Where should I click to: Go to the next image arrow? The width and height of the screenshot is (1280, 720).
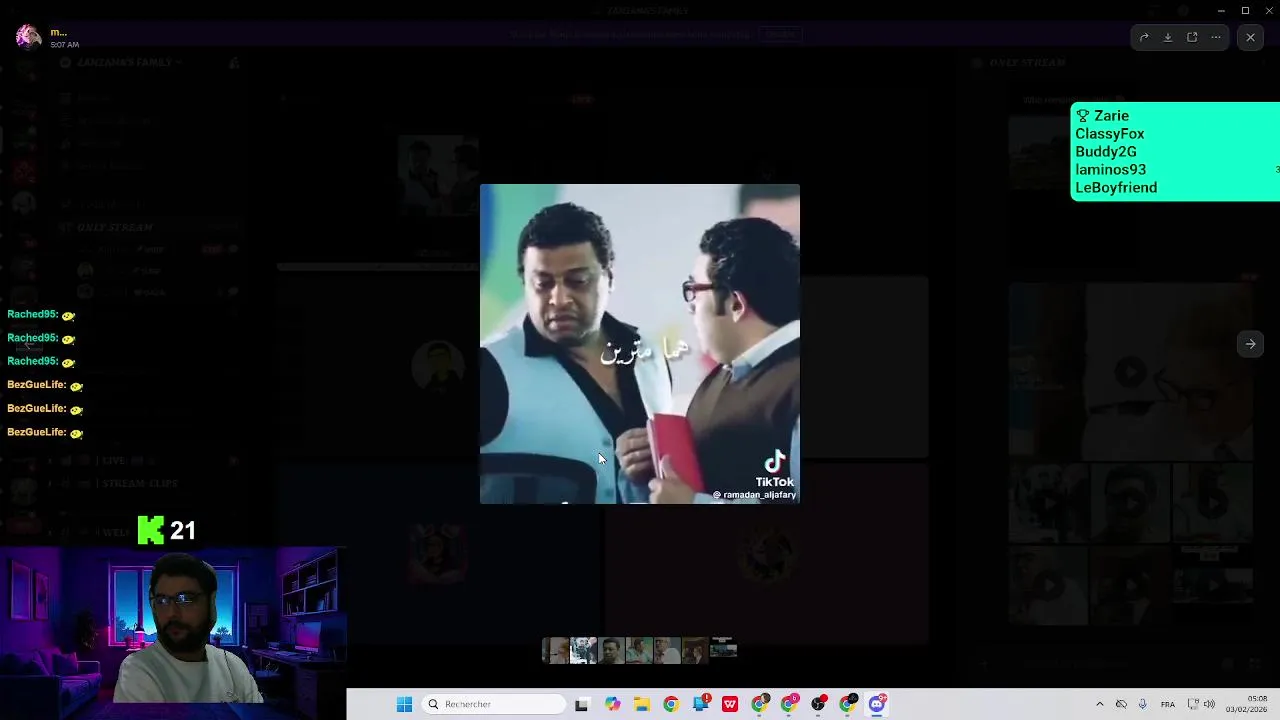(1250, 344)
